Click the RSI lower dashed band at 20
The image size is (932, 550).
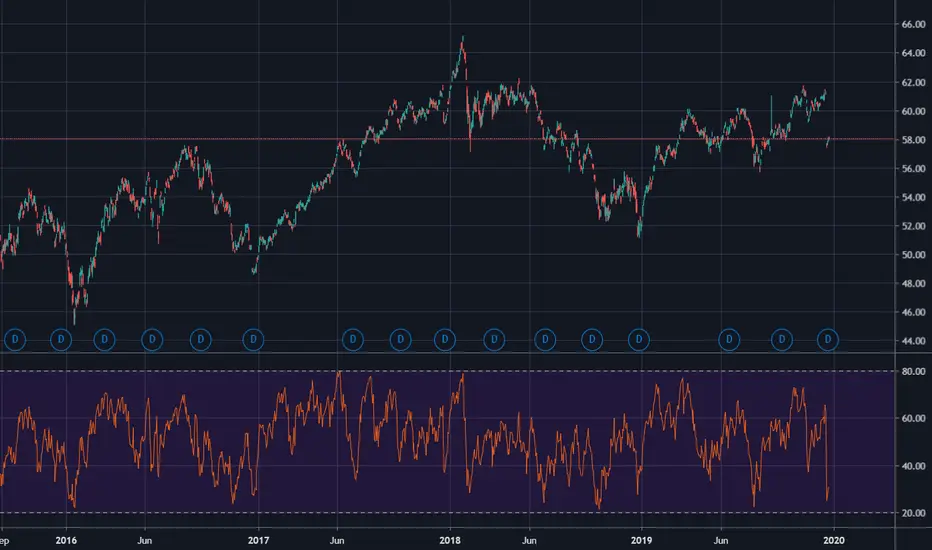[x=447, y=513]
